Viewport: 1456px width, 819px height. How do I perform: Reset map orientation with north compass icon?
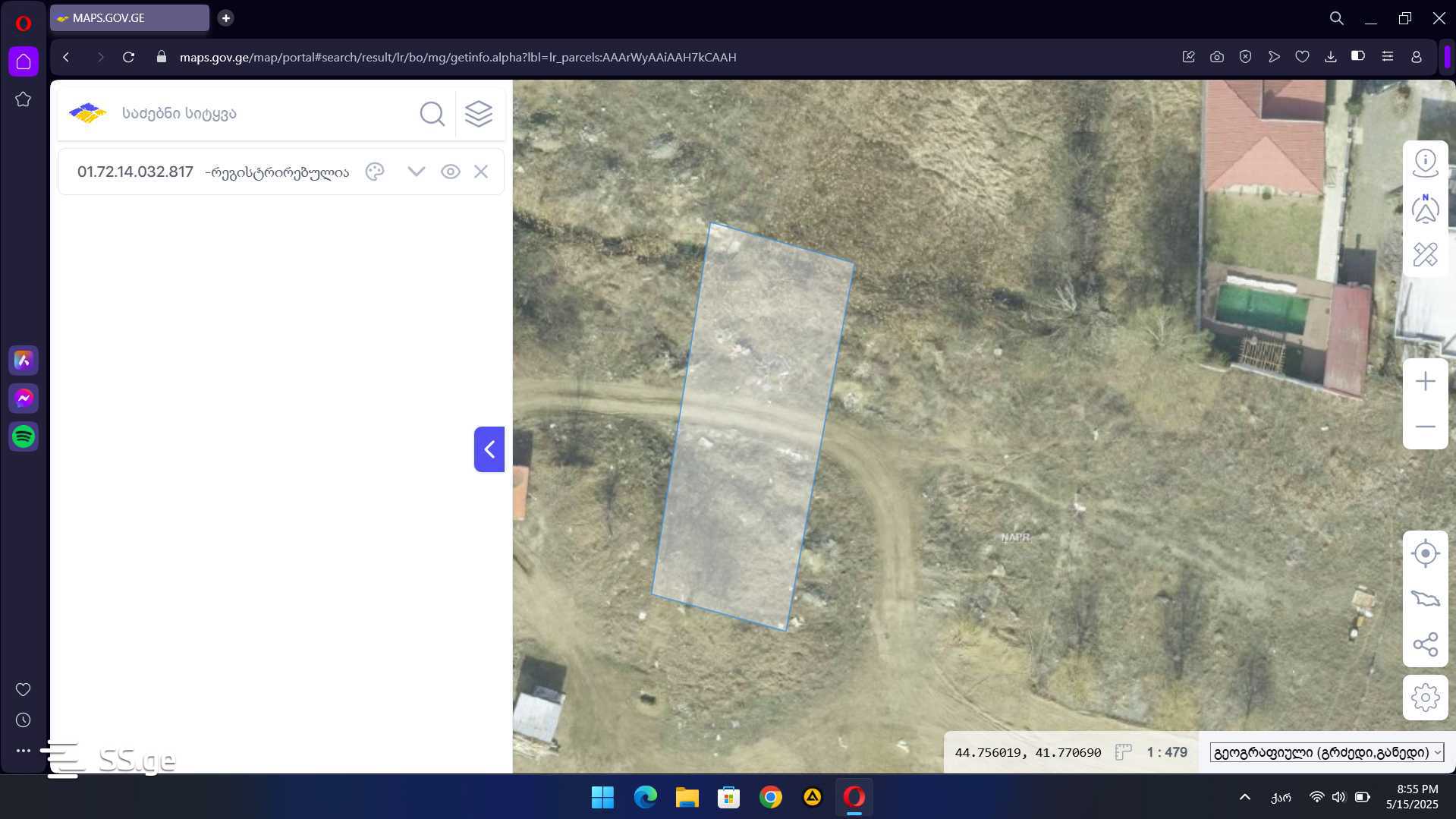click(1425, 209)
